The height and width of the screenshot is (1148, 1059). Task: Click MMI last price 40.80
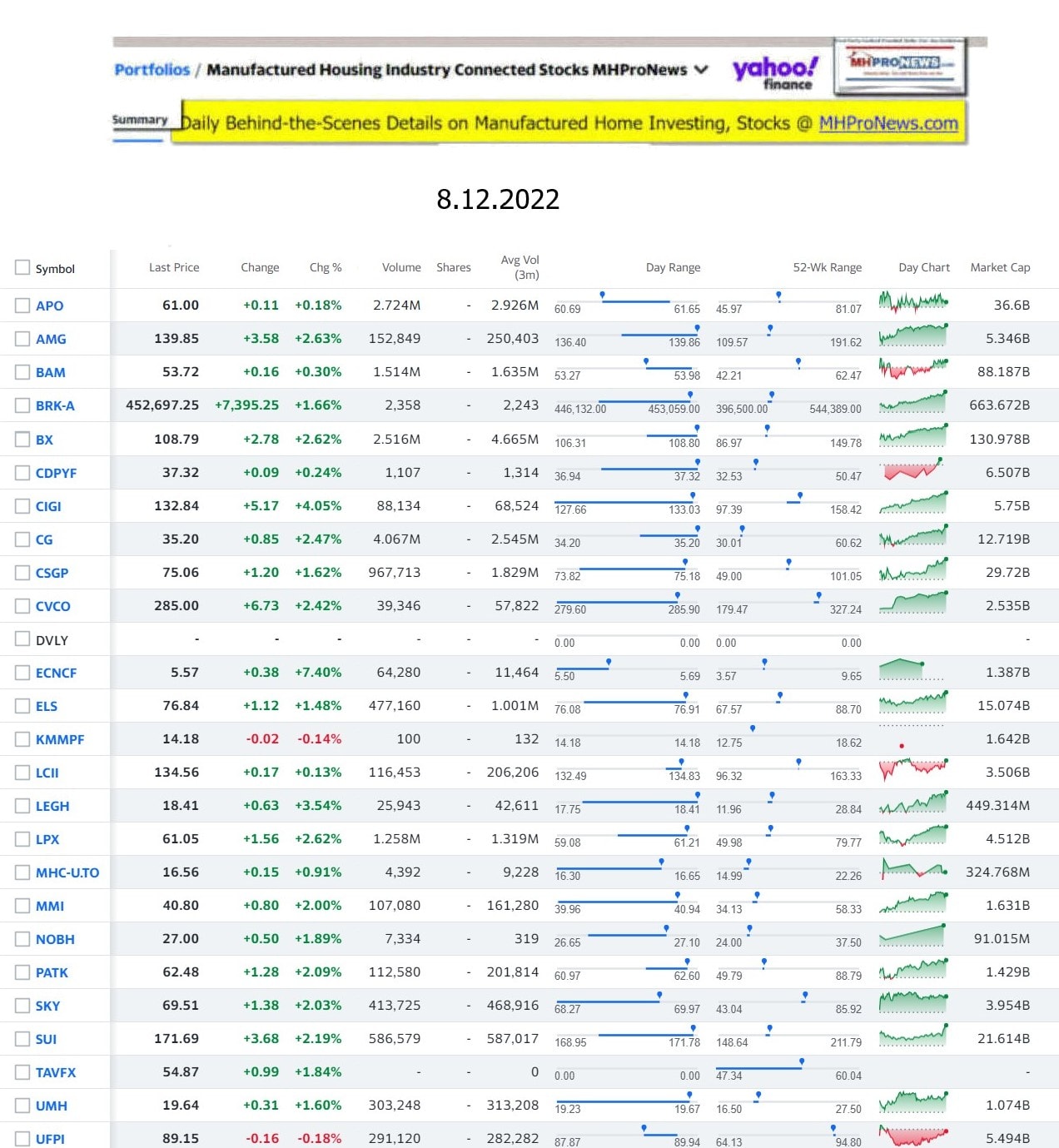181,906
